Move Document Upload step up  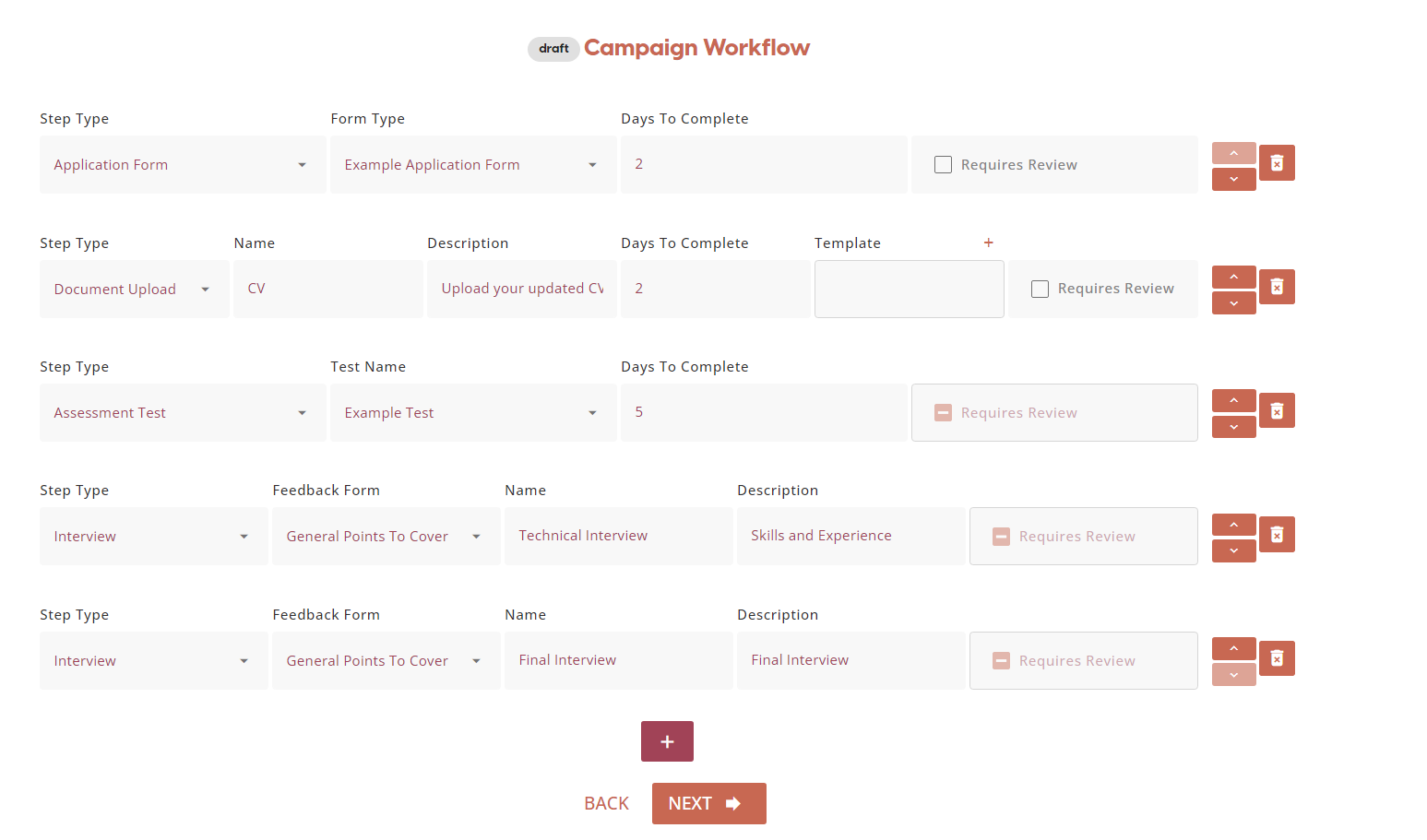(1233, 277)
